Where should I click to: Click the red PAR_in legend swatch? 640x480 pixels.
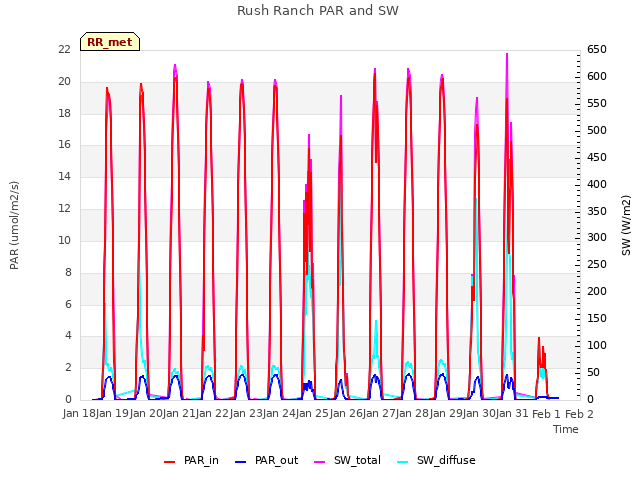[169, 462]
